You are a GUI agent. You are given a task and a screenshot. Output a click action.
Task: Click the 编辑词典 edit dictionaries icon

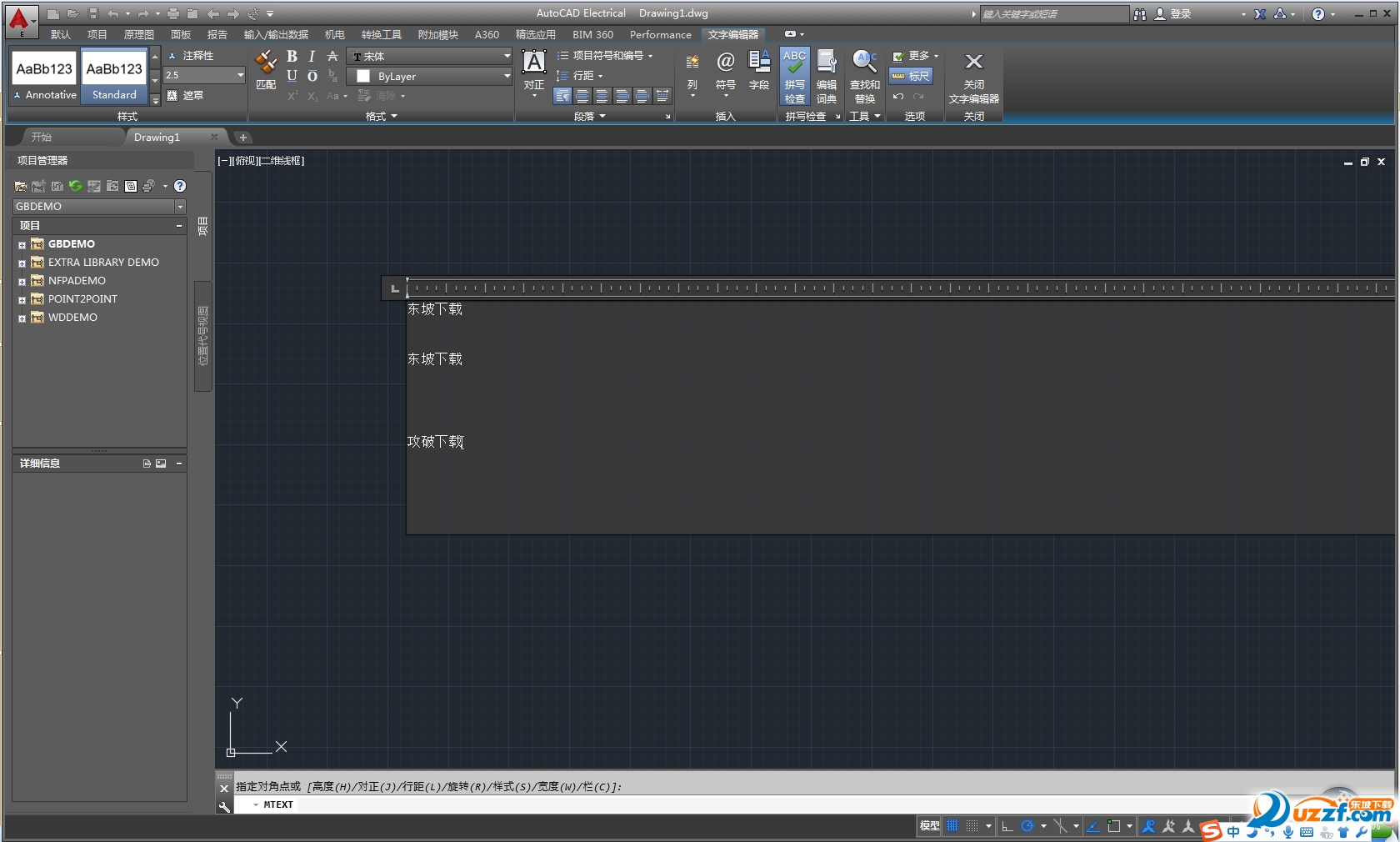827,76
